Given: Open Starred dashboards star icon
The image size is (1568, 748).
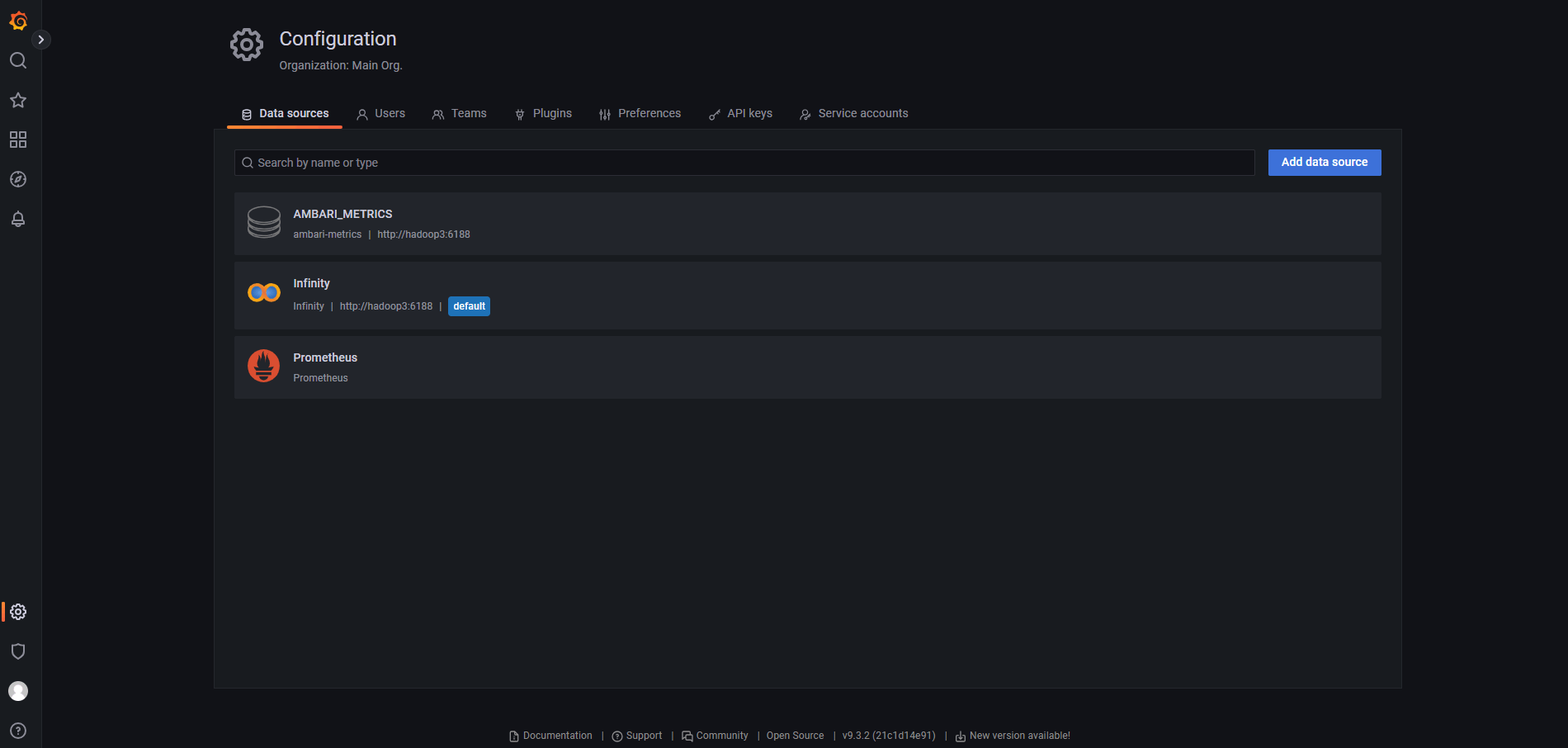Looking at the screenshot, I should pyautogui.click(x=18, y=100).
